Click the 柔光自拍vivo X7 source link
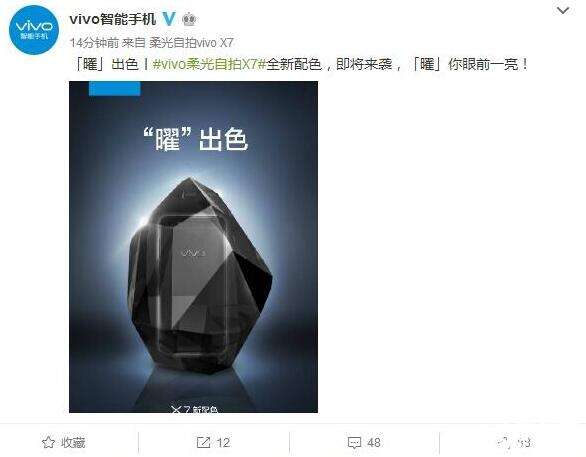 [191, 43]
